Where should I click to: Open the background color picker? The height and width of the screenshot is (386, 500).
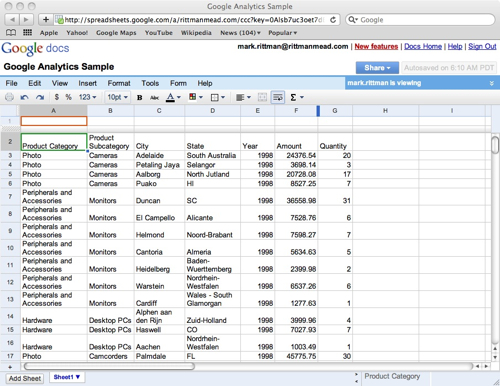[x=196, y=97]
